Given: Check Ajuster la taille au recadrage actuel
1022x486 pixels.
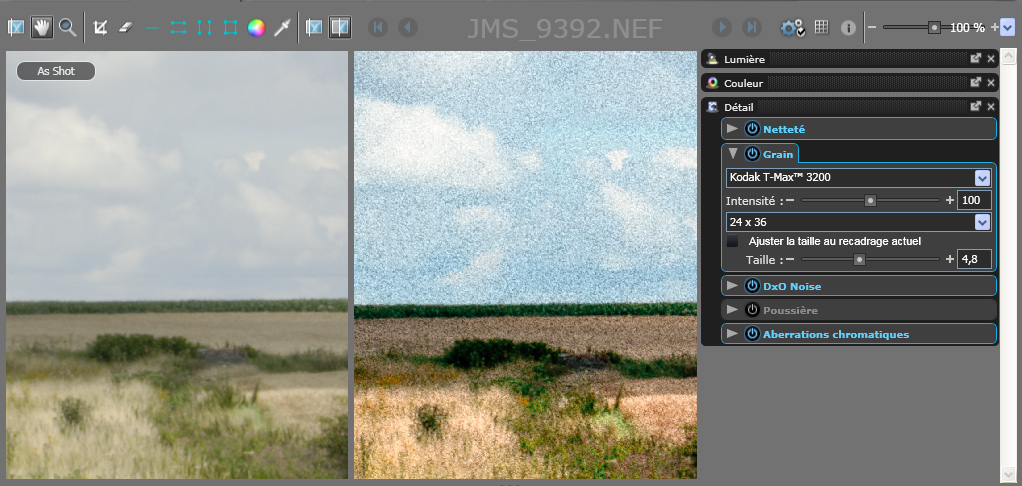Looking at the screenshot, I should [733, 241].
